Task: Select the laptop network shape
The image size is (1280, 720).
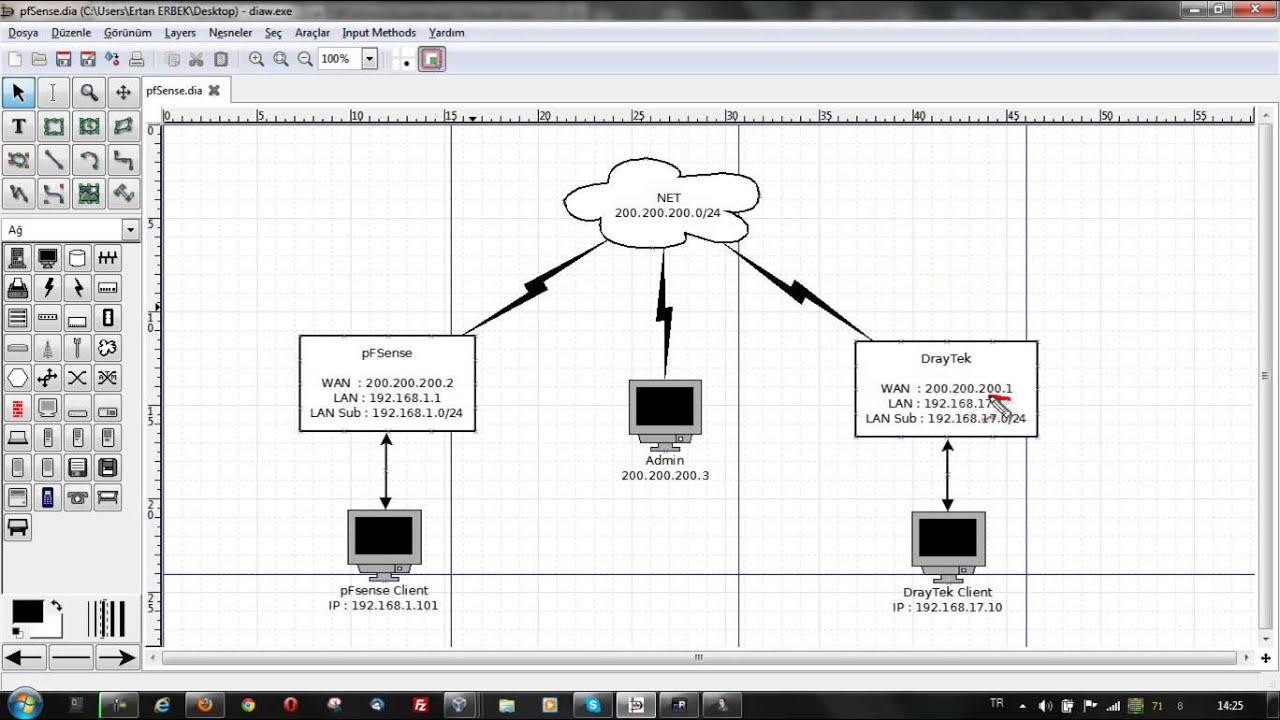Action: 17,438
